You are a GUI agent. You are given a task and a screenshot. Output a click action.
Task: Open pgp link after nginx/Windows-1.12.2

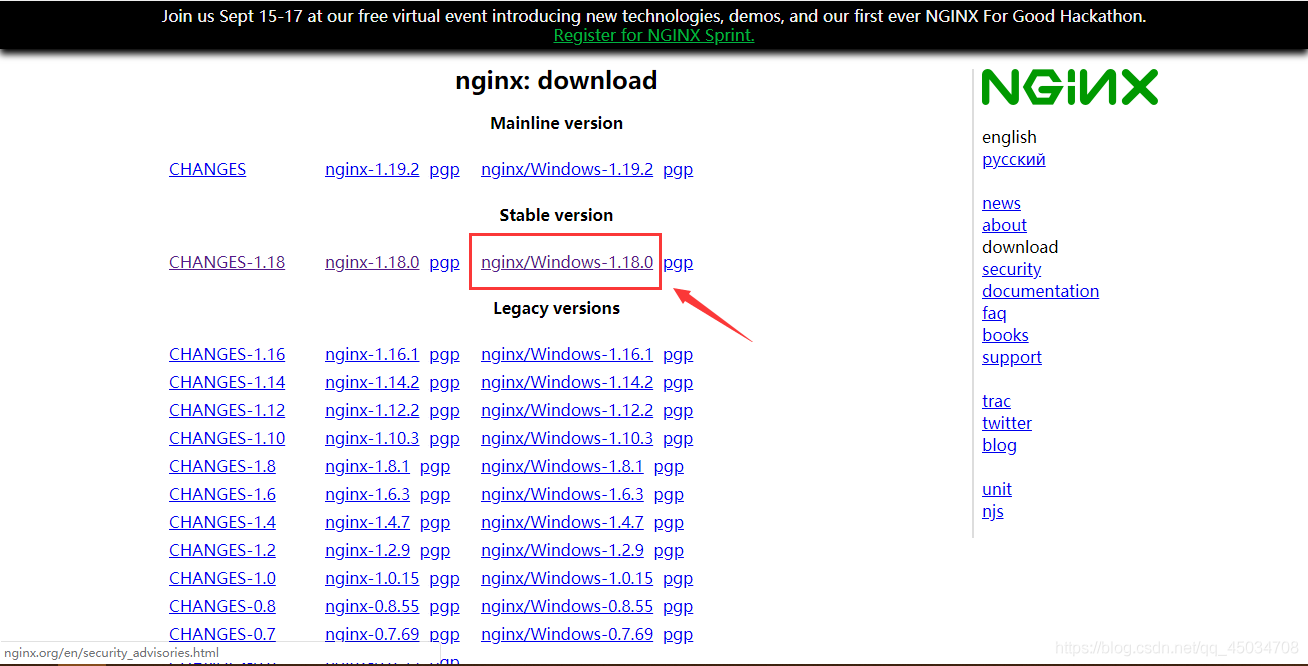(x=678, y=410)
